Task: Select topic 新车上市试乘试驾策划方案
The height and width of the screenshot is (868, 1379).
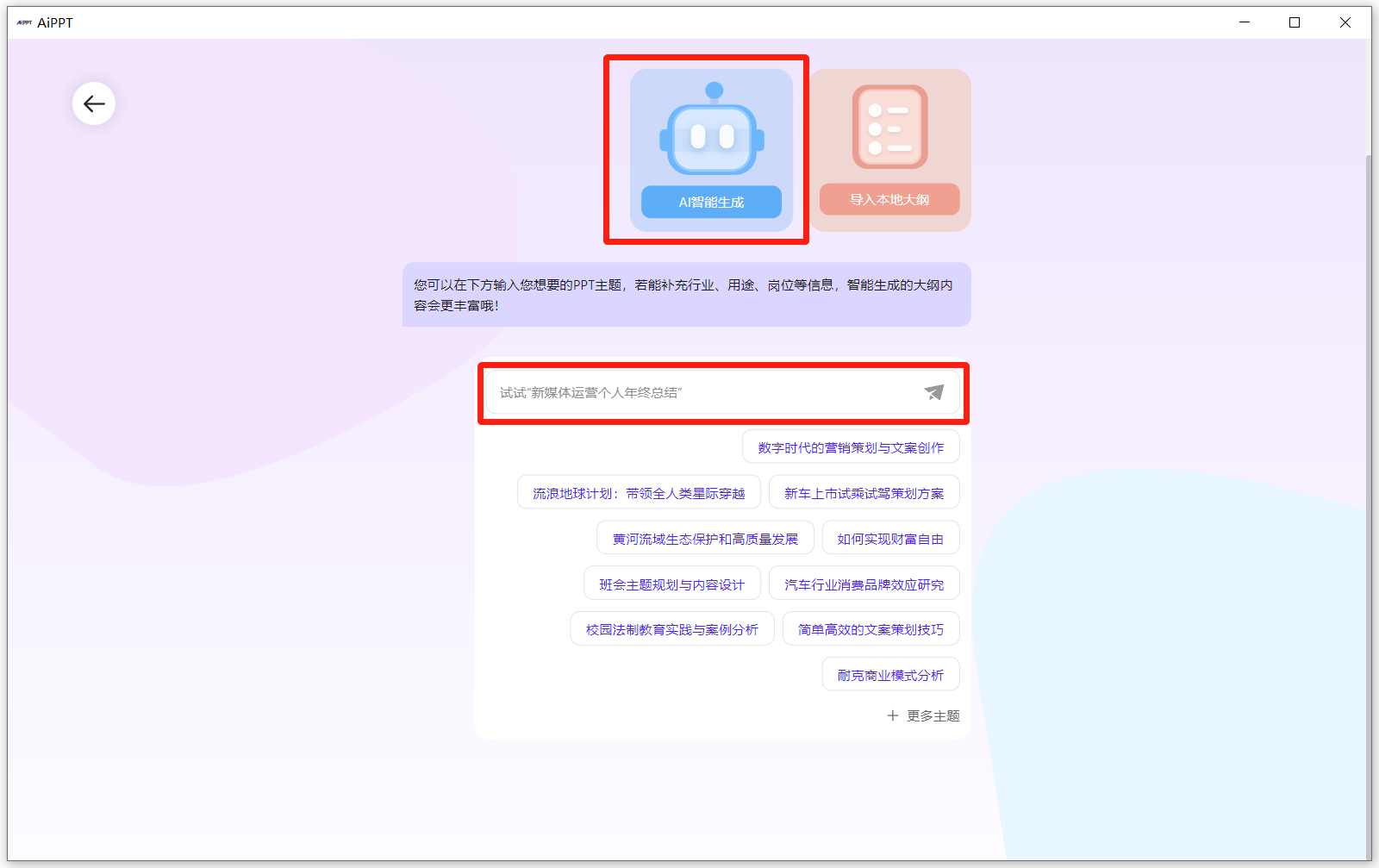Action: pyautogui.click(x=864, y=493)
